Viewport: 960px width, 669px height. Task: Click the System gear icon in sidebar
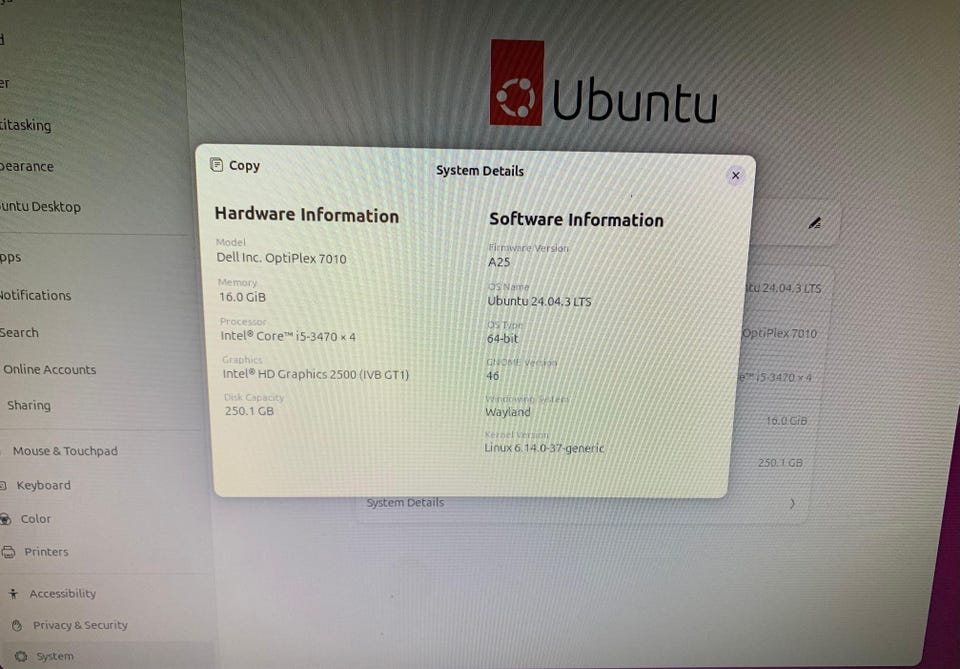coord(21,656)
